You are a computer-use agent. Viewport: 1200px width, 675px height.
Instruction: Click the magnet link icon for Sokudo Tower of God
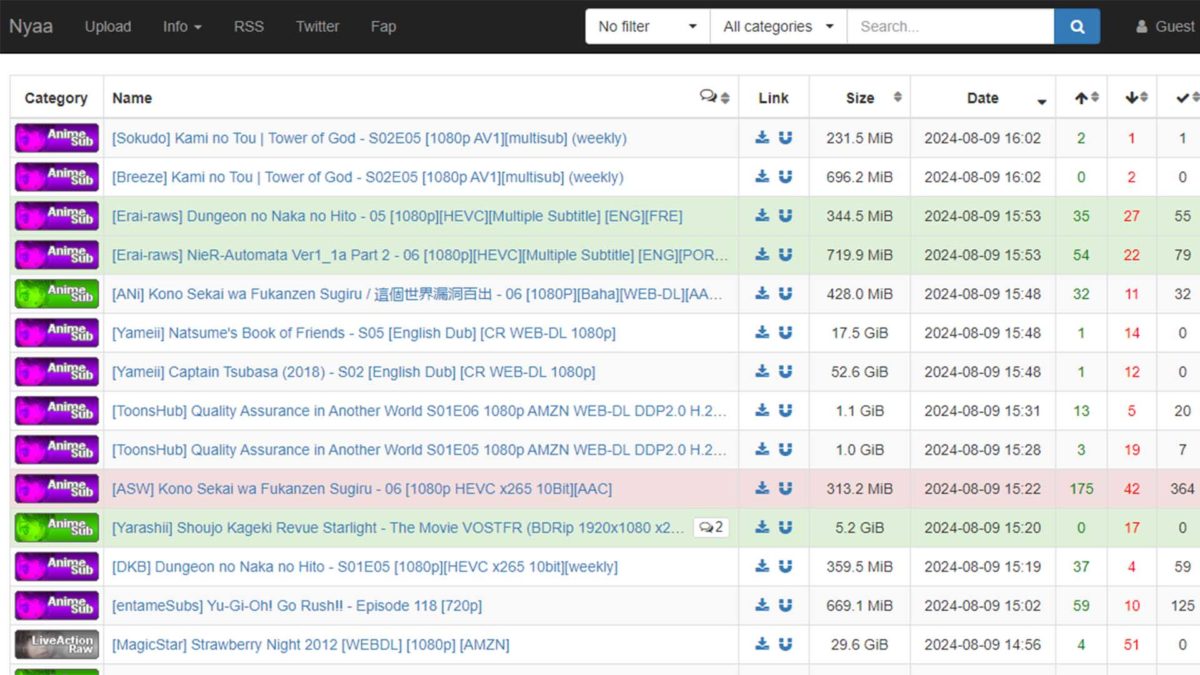pyautogui.click(x=785, y=138)
